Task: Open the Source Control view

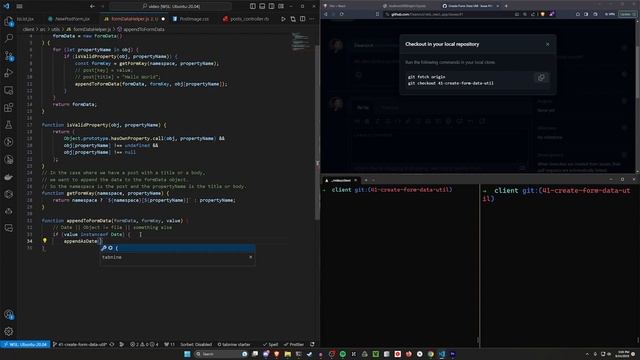Action: tap(9, 56)
